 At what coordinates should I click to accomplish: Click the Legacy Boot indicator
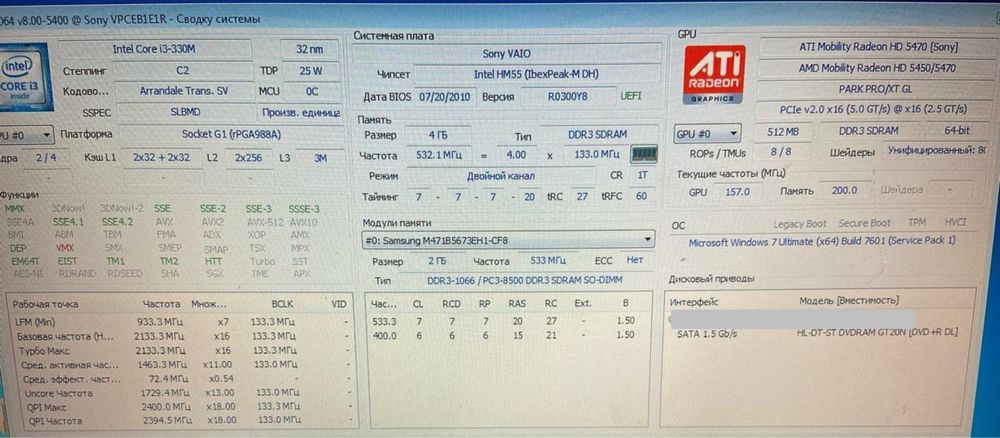[800, 224]
